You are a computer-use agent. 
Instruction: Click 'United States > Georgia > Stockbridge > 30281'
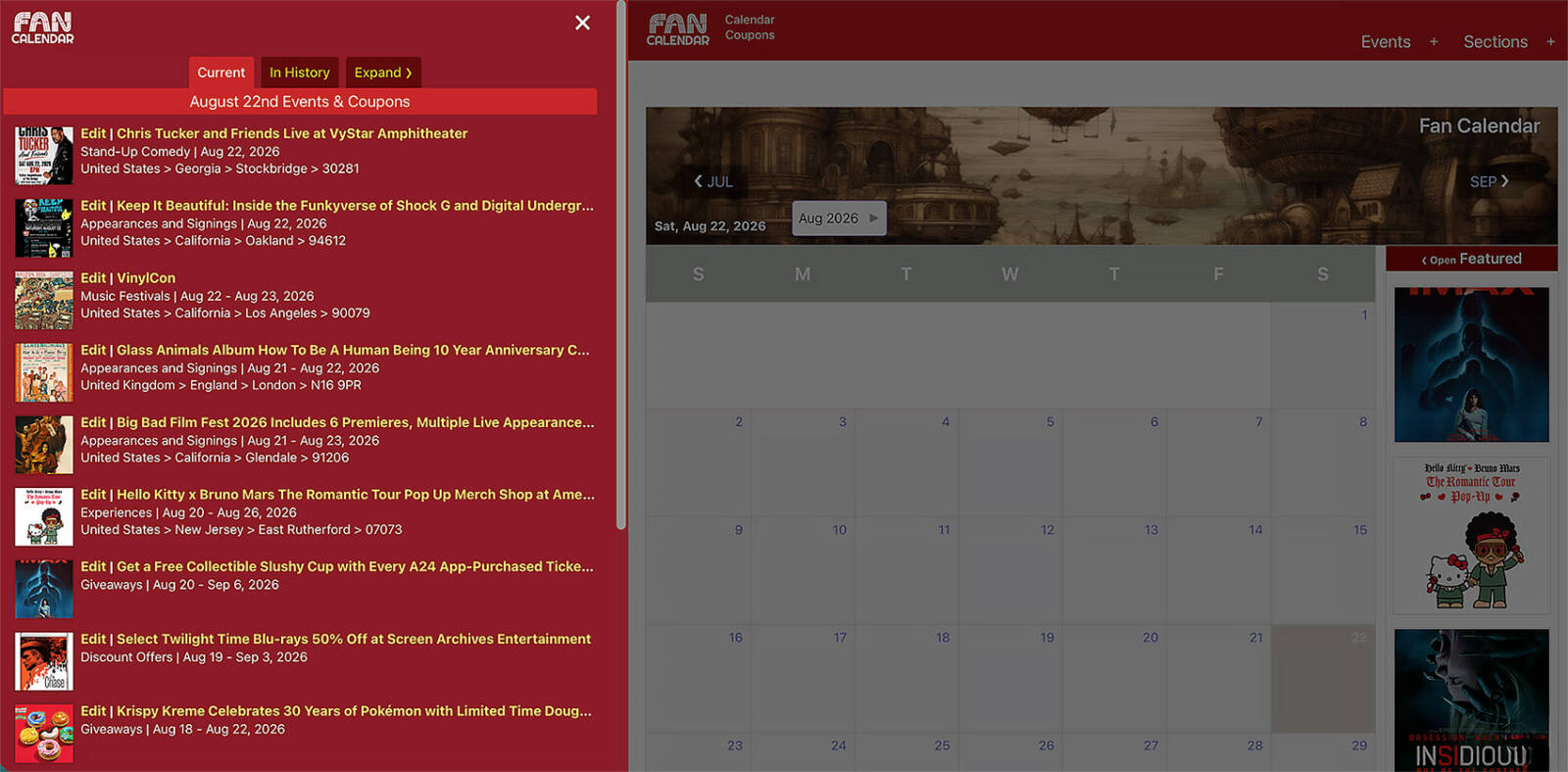pos(220,169)
